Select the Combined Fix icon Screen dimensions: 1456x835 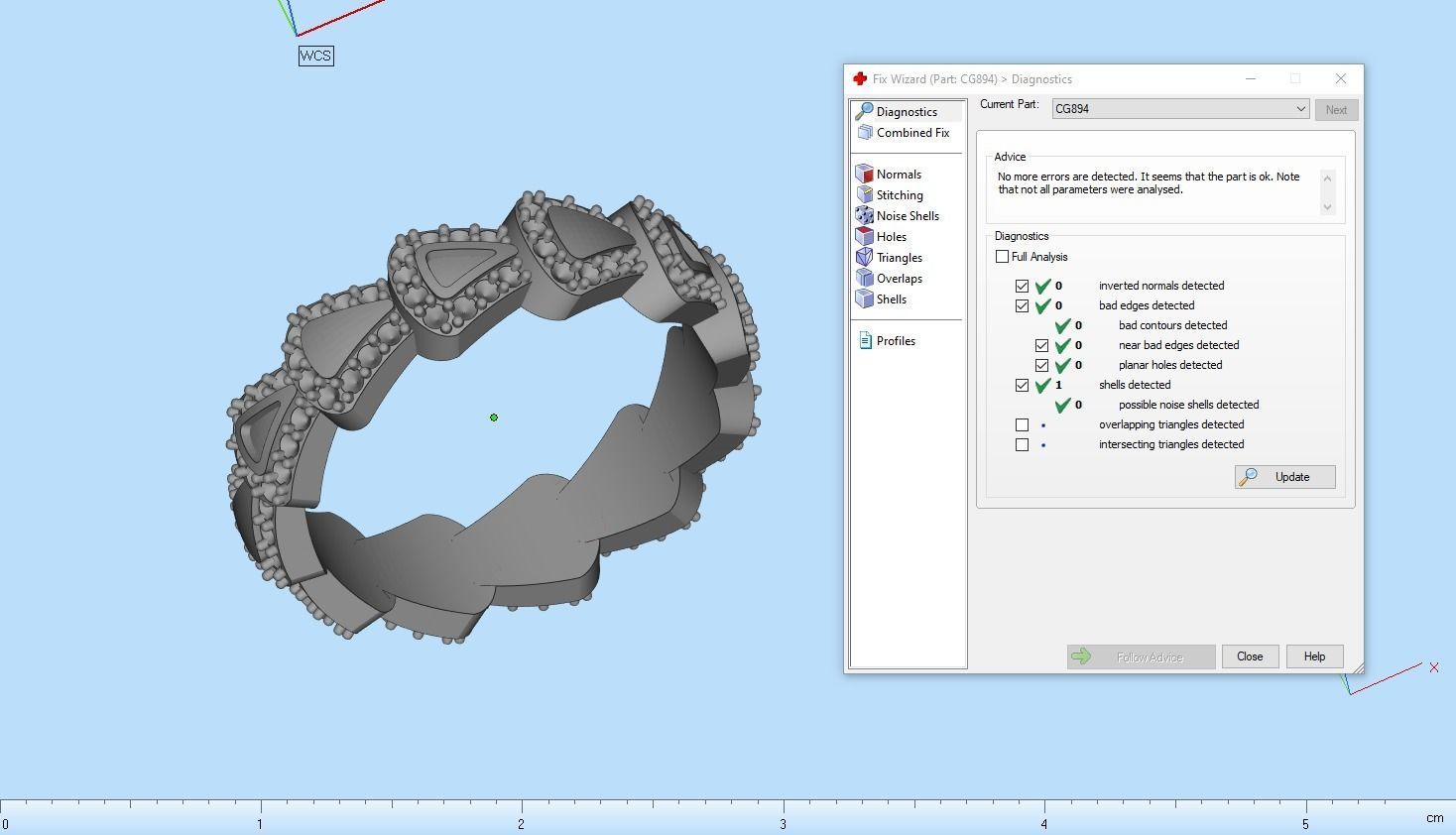pos(865,133)
